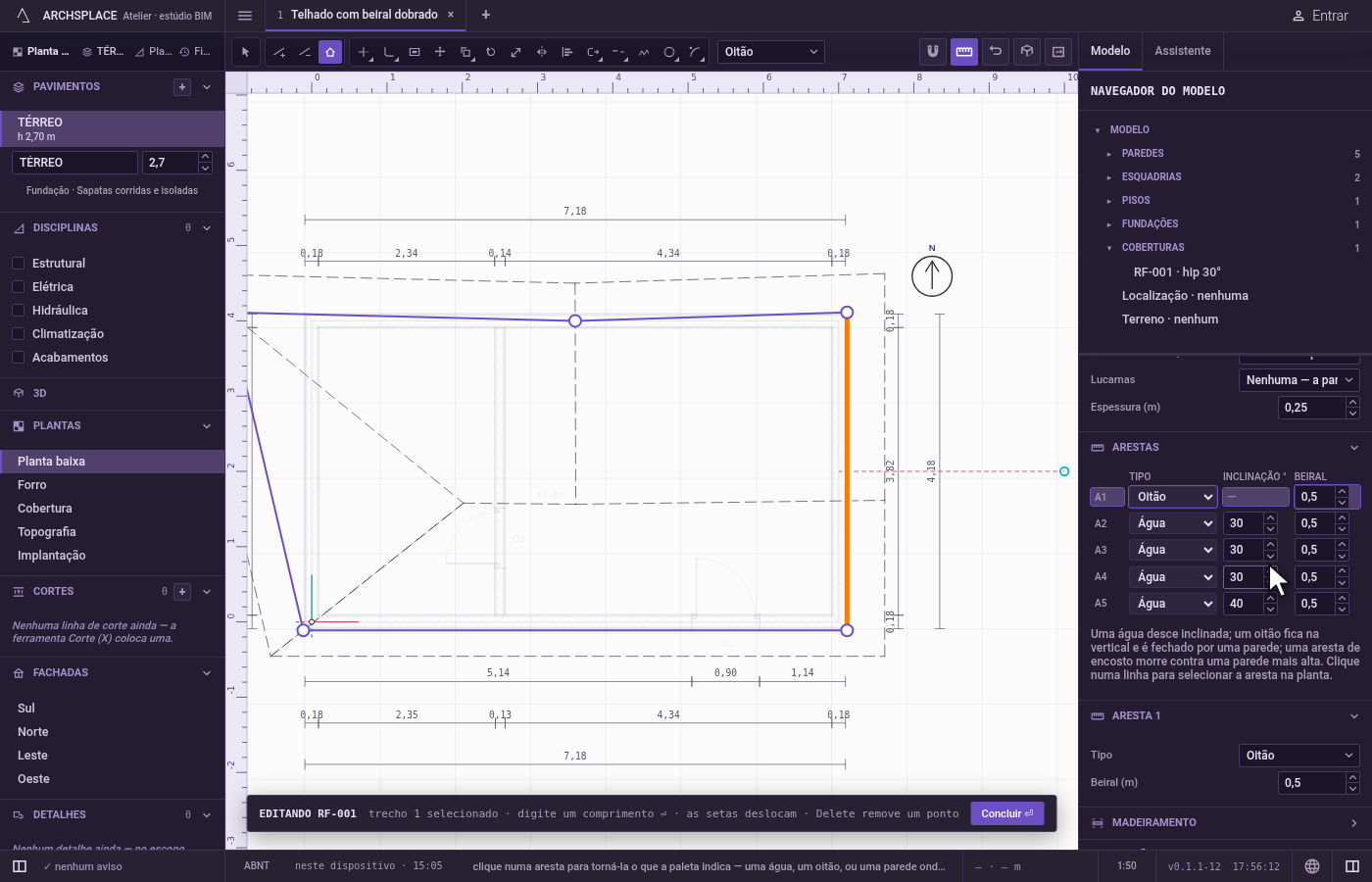
Task: Enable the Estrutural discipline checkbox
Action: click(x=18, y=264)
